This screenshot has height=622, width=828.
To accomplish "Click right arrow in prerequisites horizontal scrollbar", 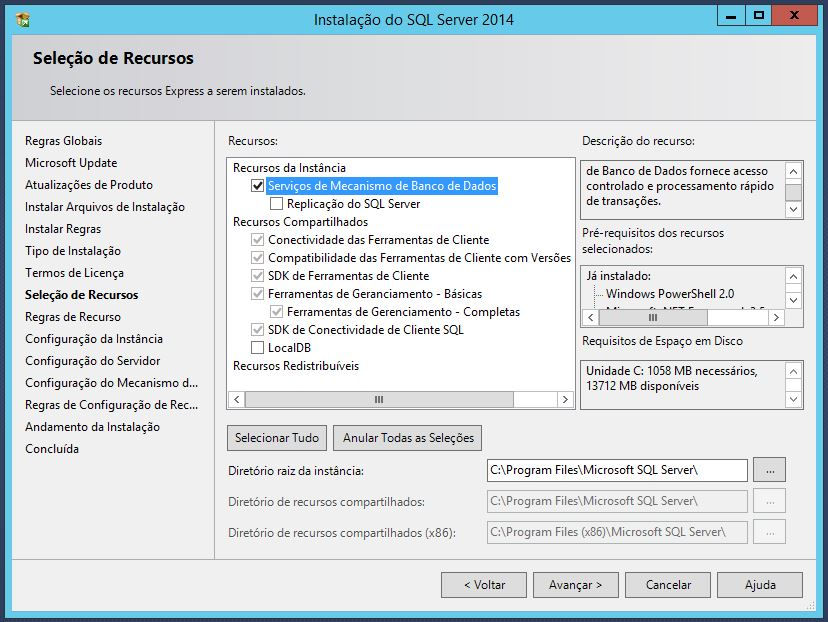I will [776, 317].
